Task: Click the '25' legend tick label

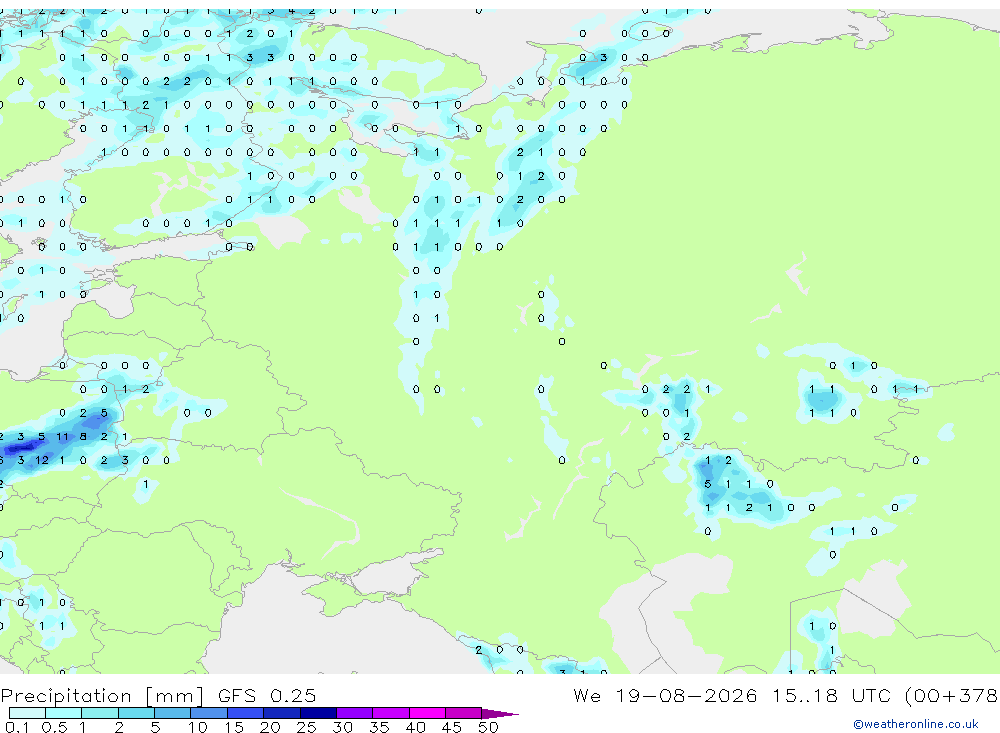Action: tap(306, 727)
